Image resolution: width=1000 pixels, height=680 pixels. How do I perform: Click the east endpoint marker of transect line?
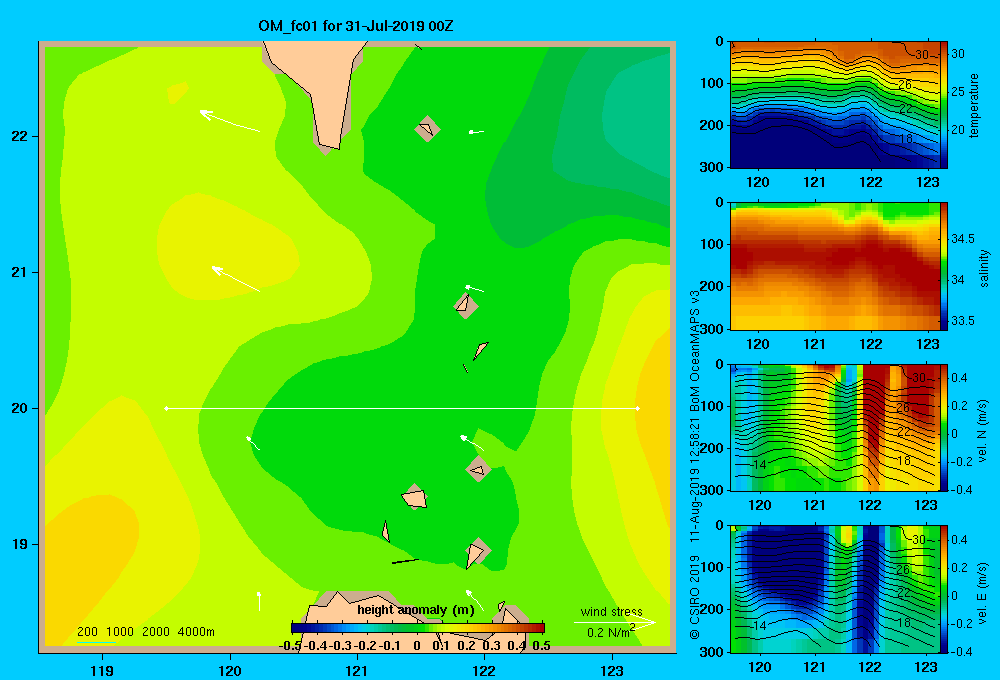(x=638, y=408)
